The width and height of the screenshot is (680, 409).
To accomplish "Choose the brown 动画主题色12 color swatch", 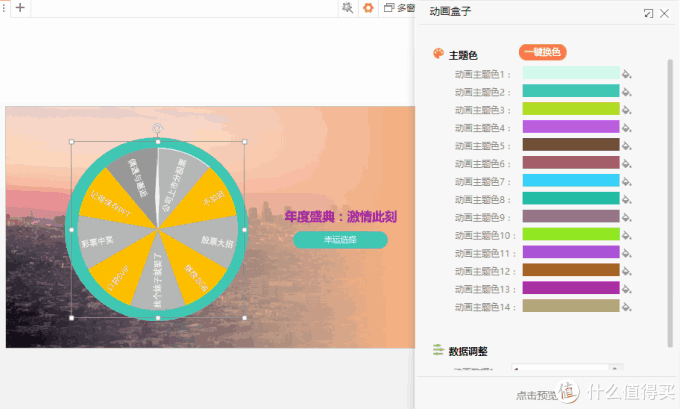I will [571, 270].
